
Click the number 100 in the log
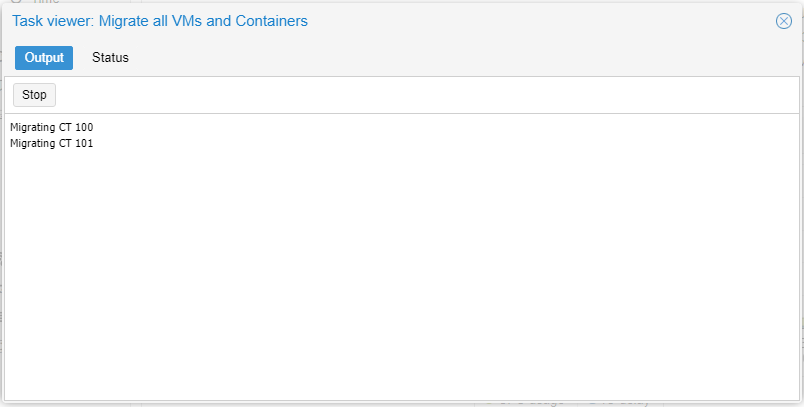84,127
